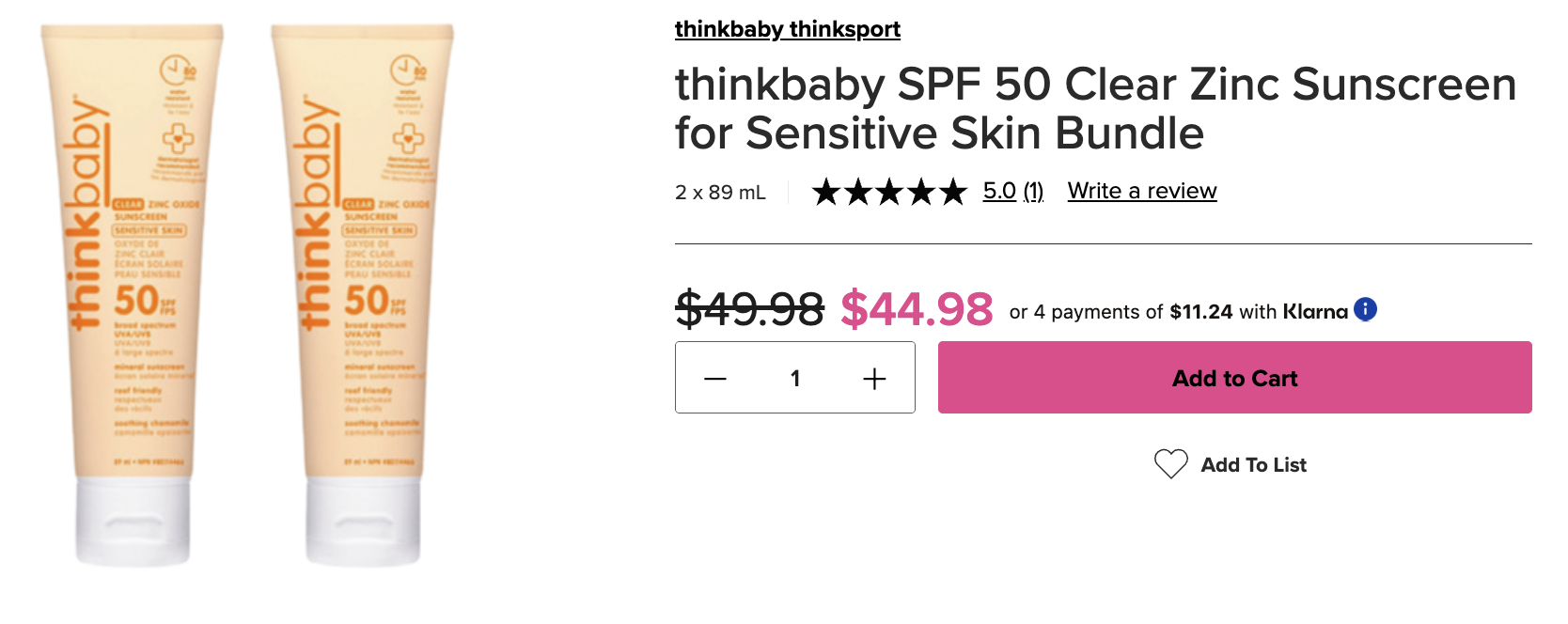Select the quantity input field showing 1
Viewport: 1568px width, 624px height.
click(x=795, y=379)
